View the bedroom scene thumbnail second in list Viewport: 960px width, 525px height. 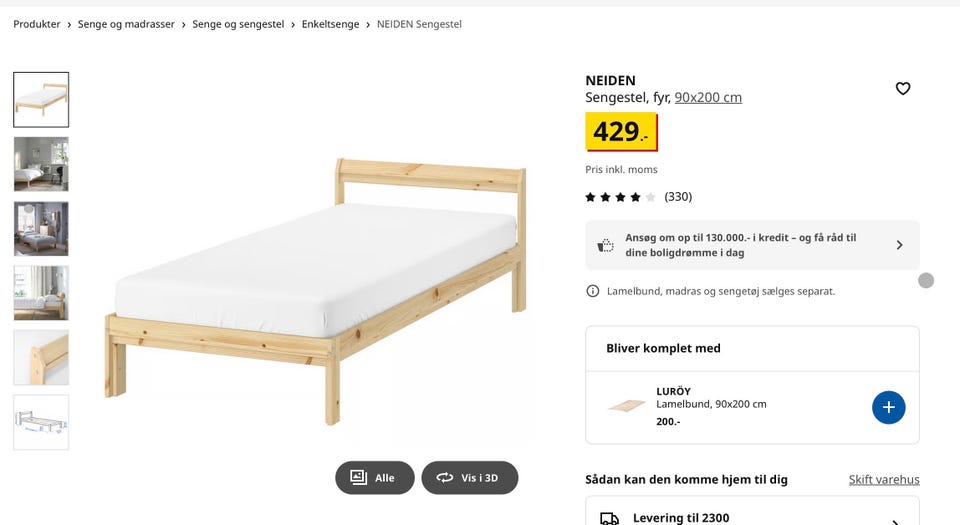tap(41, 164)
